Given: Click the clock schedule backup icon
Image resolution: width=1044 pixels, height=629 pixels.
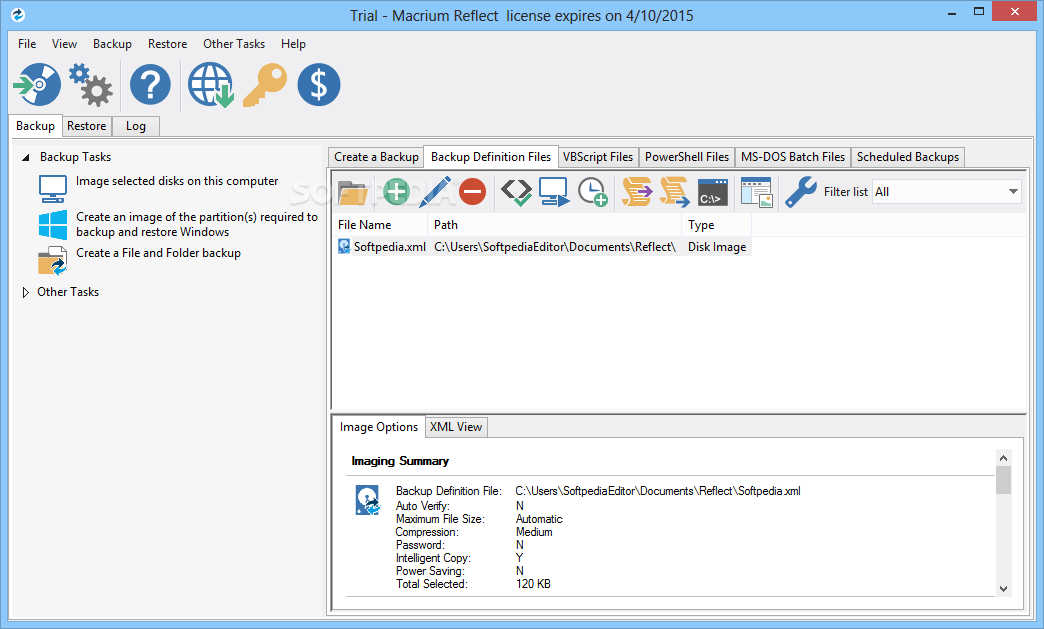Looking at the screenshot, I should pyautogui.click(x=593, y=192).
